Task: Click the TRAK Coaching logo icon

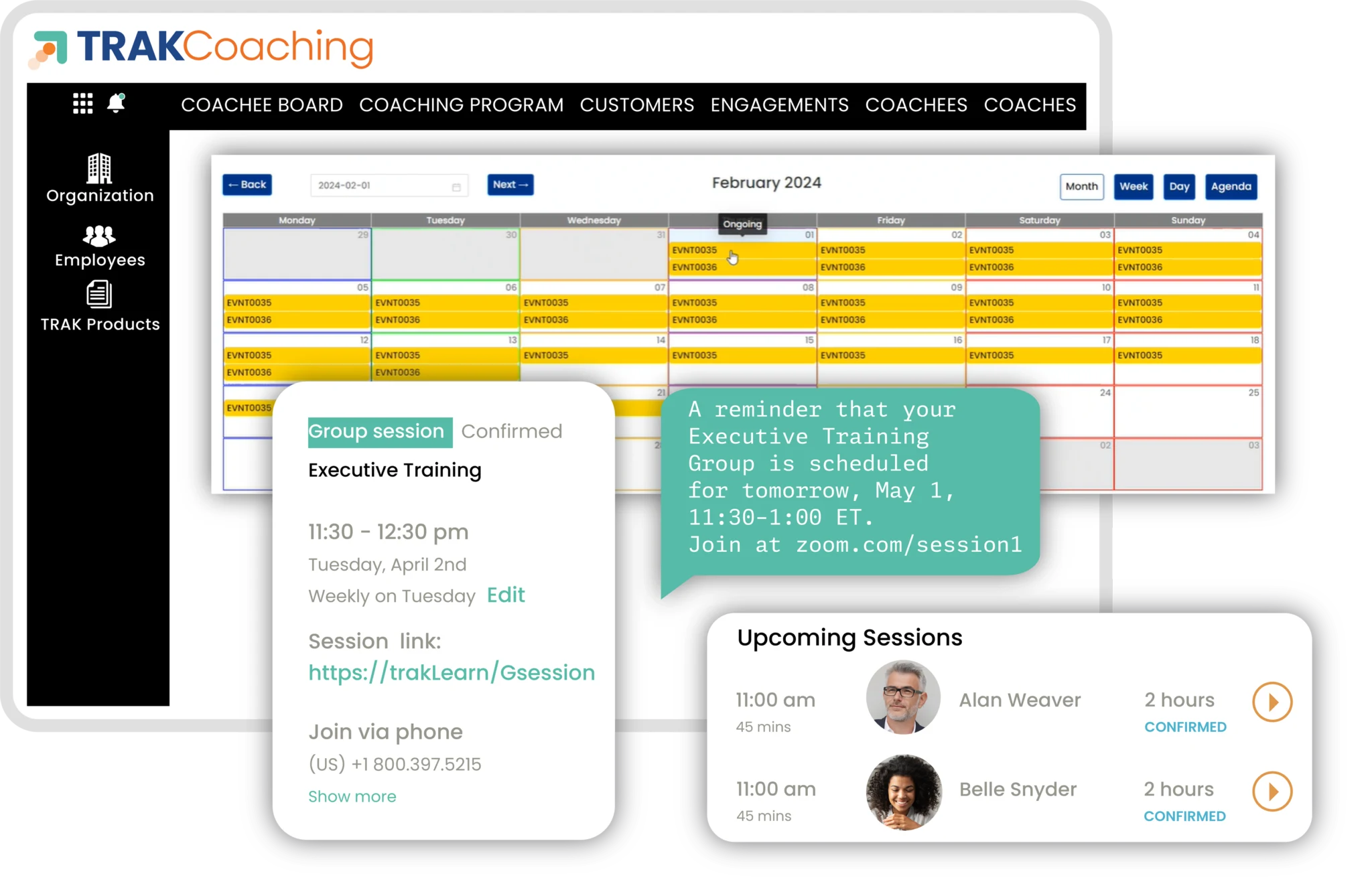Action: coord(55,46)
